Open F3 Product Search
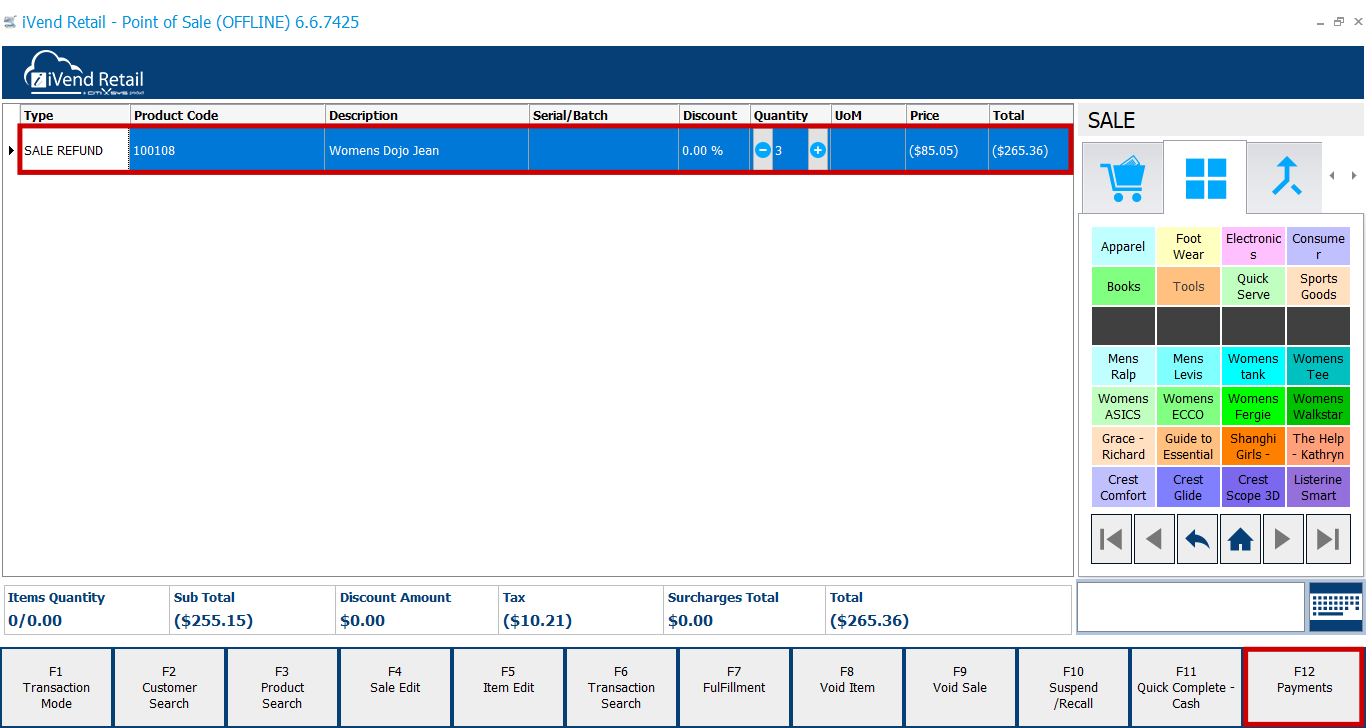 [x=282, y=687]
